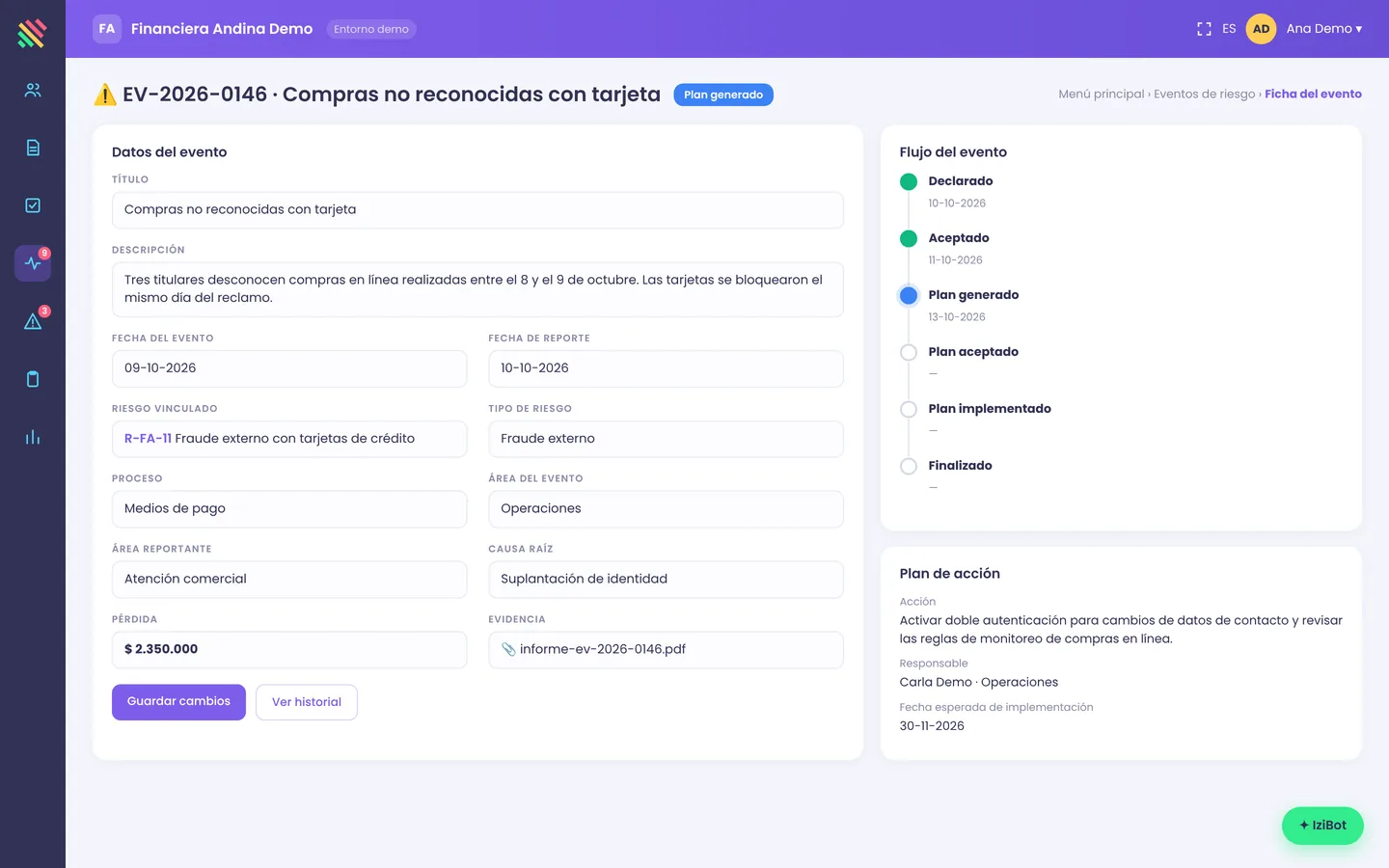The image size is (1389, 868).
Task: Open the IziBot assistant button
Action: click(1322, 826)
